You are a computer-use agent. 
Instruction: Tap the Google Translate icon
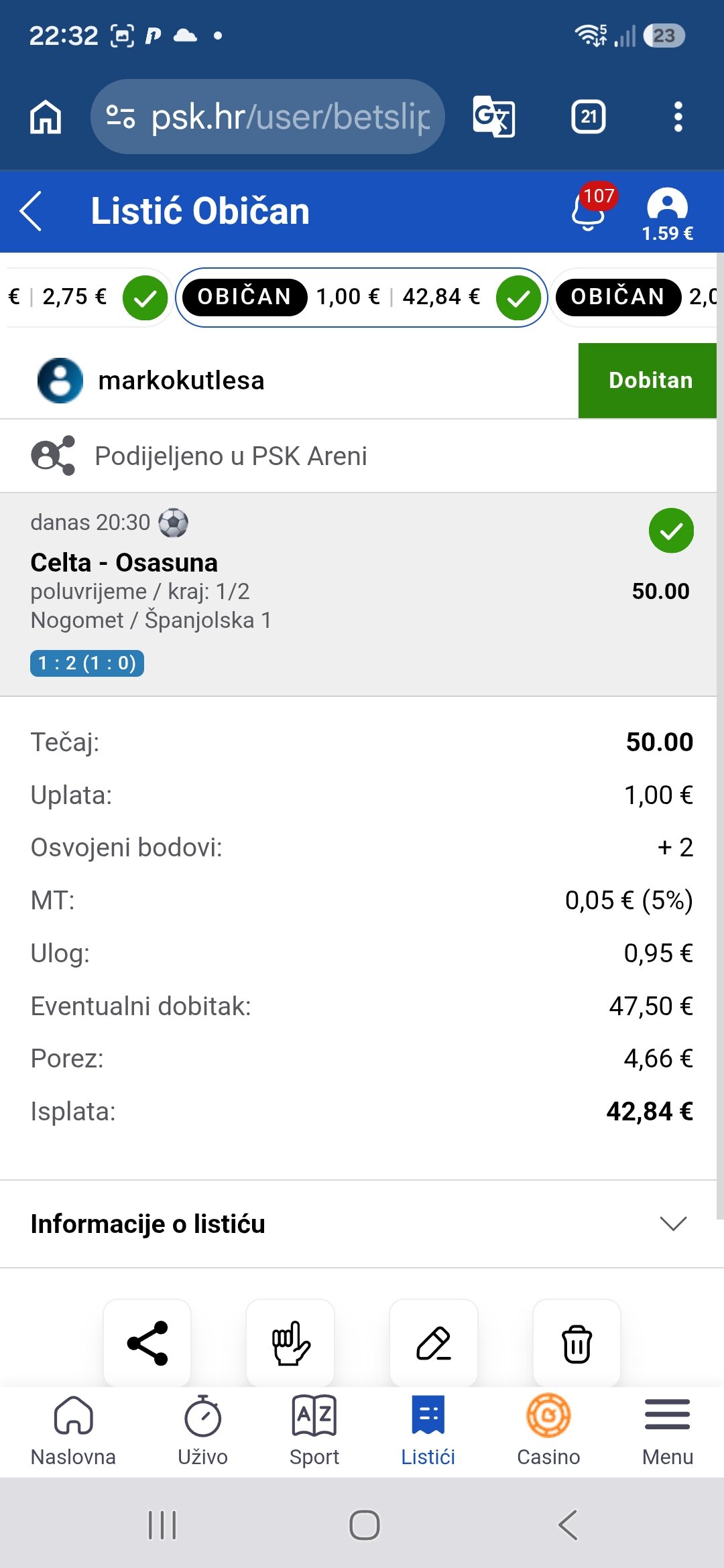tap(494, 117)
